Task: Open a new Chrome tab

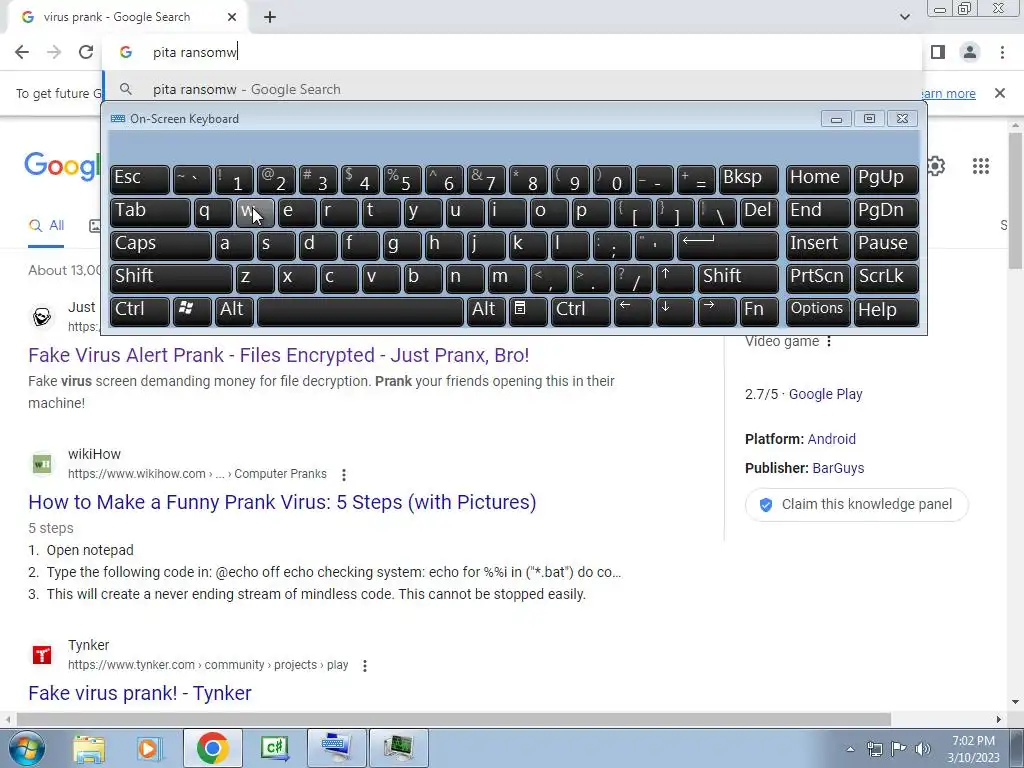Action: coord(270,18)
